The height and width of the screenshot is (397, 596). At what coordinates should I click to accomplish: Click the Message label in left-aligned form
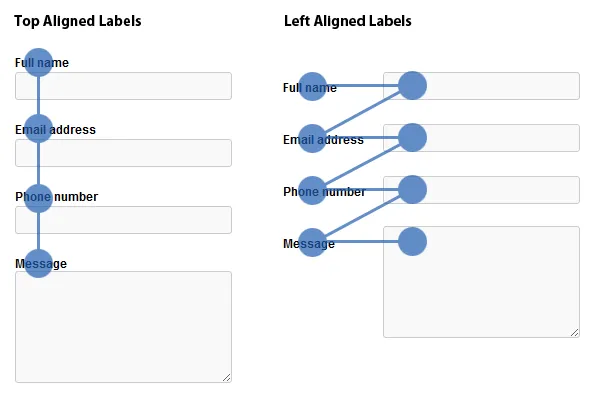click(x=309, y=244)
